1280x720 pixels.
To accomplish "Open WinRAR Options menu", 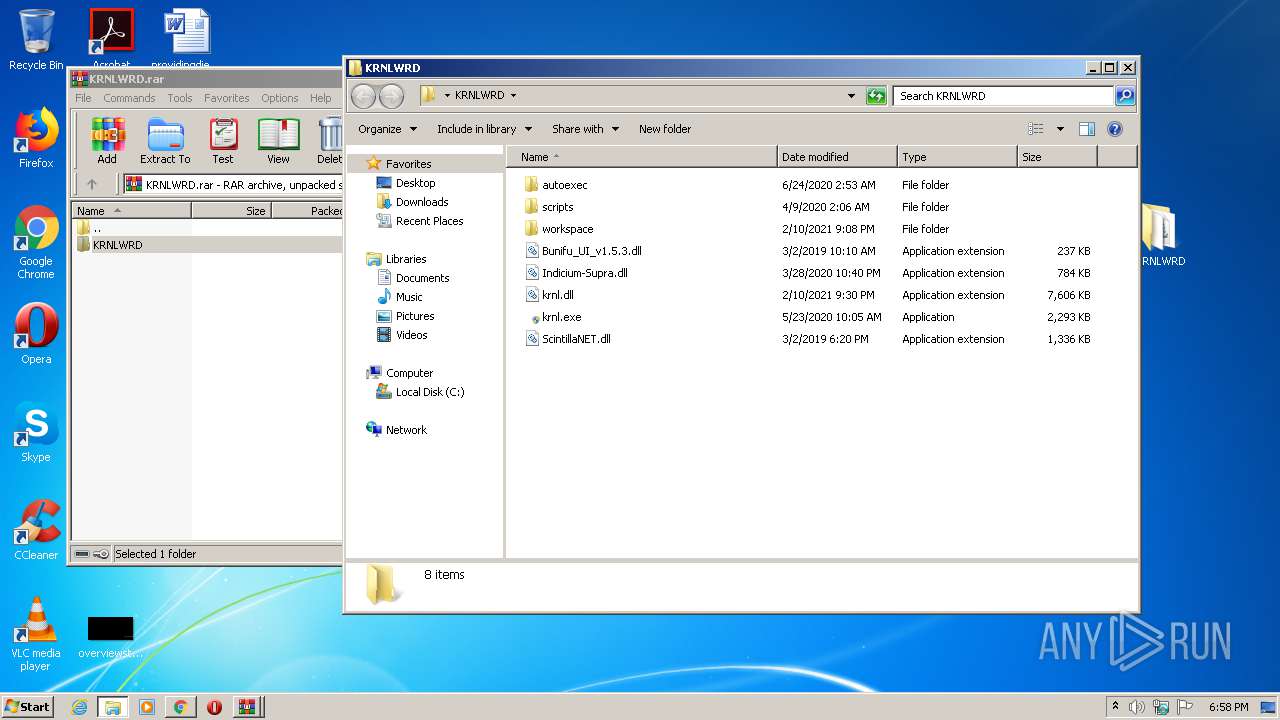I will 279,98.
